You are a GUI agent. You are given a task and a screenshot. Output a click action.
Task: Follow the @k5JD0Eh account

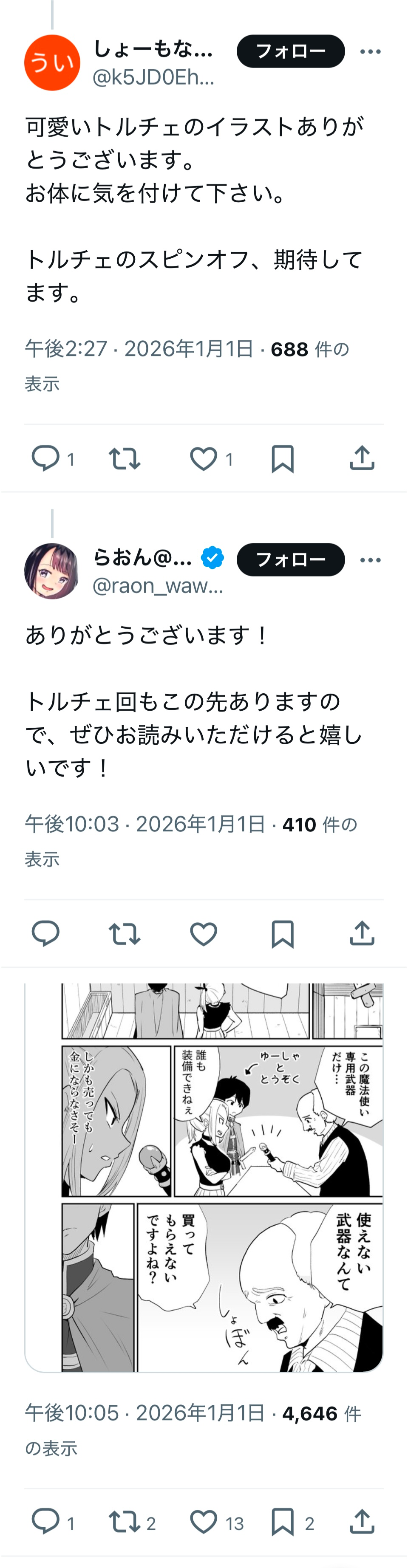pos(290,51)
